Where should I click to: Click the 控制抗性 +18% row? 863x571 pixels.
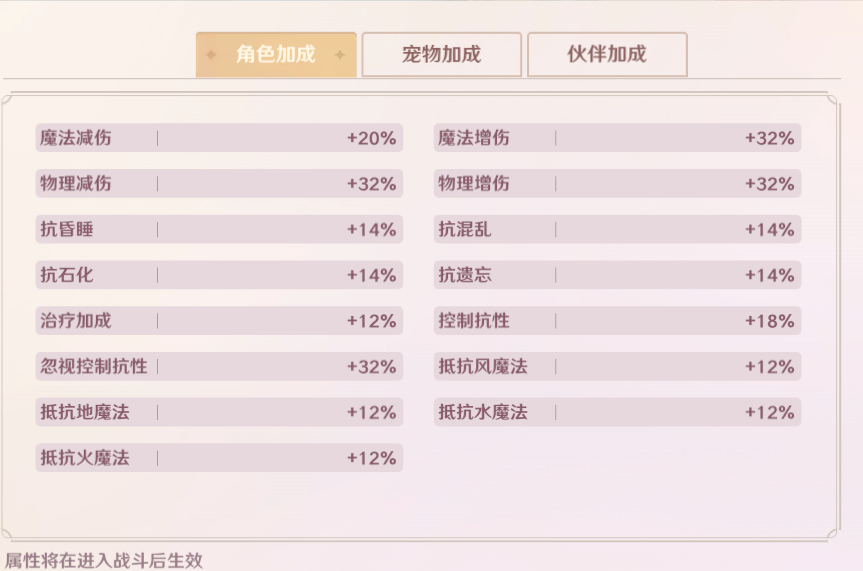[x=617, y=320]
